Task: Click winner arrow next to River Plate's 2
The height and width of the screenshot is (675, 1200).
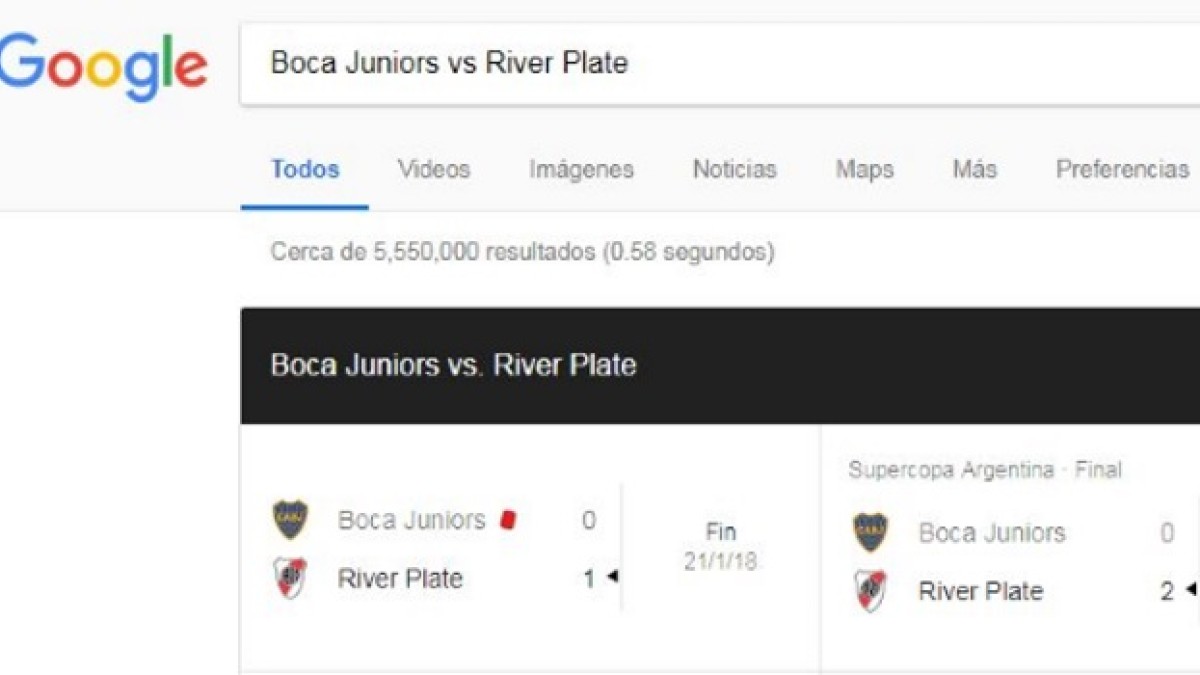Action: 1190,590
